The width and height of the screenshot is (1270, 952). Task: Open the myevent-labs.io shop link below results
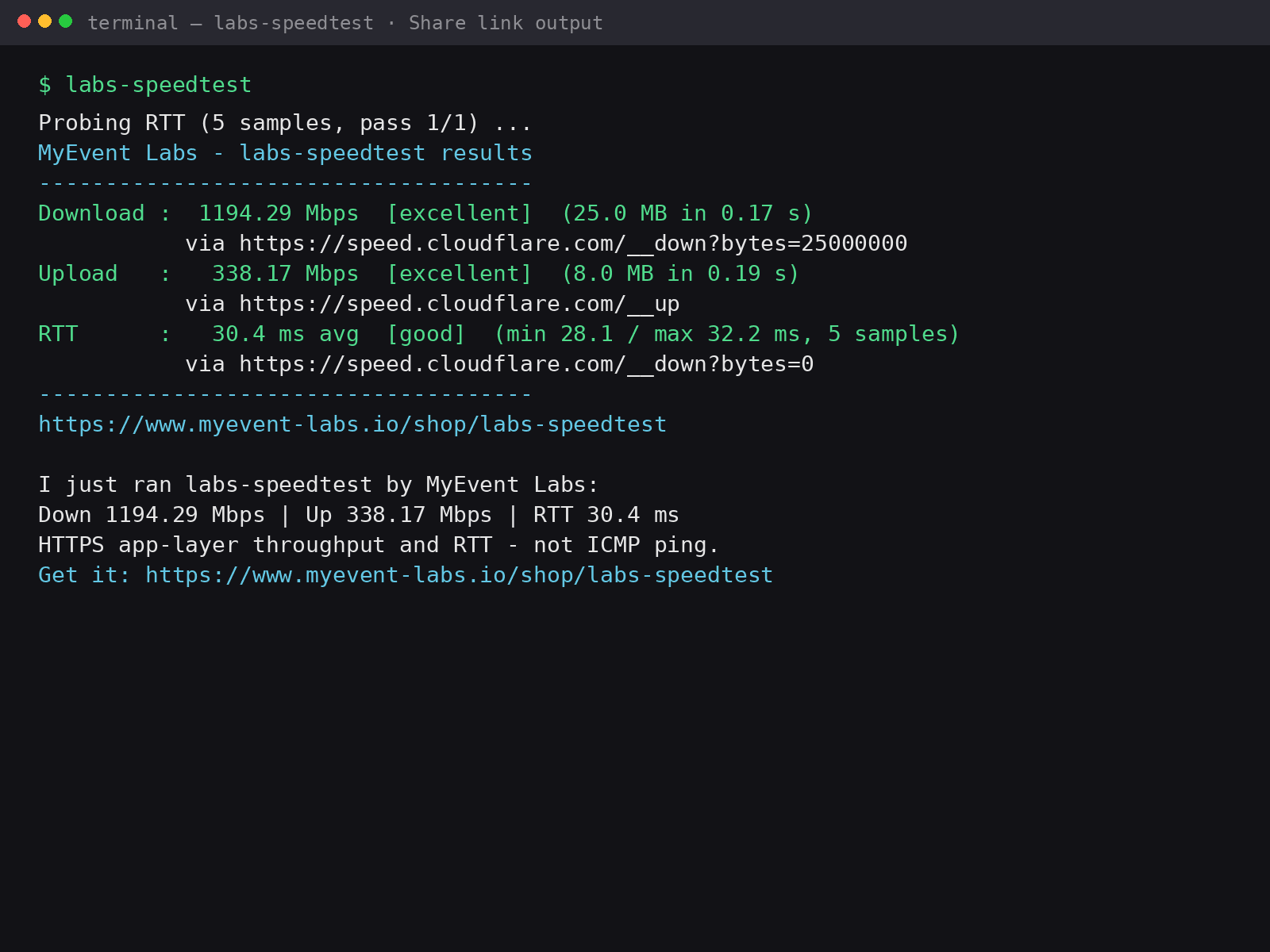pyautogui.click(x=352, y=424)
